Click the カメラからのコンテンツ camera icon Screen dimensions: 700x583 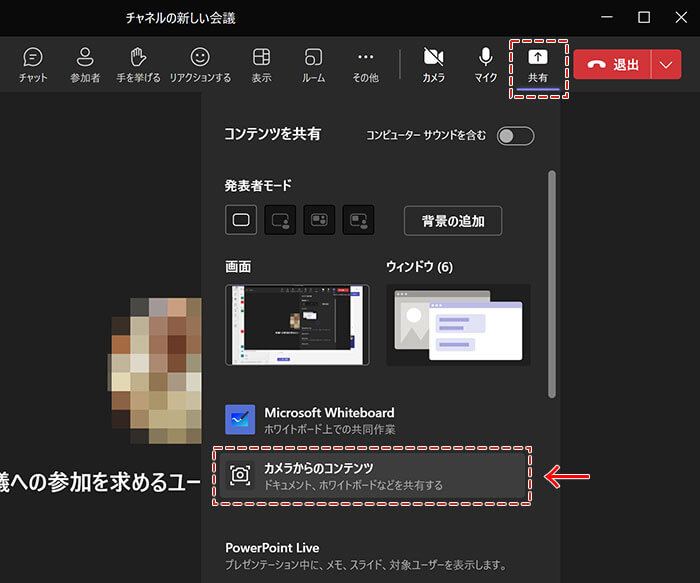click(240, 475)
